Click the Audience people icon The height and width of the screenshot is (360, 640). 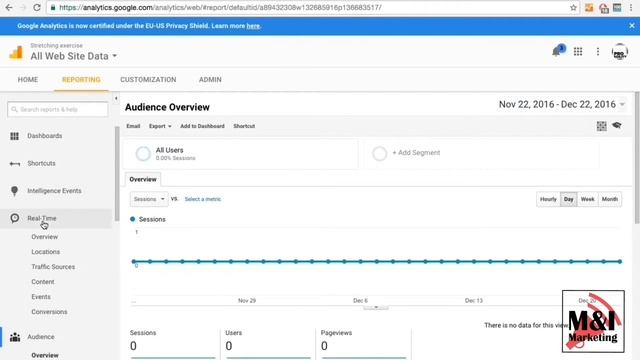tap(15, 337)
